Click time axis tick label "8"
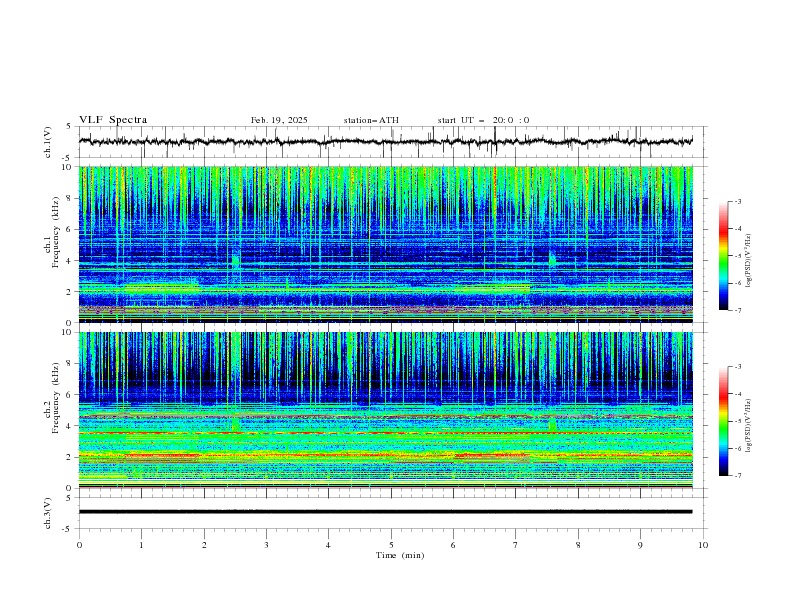This screenshot has height=612, width=792. (578, 545)
